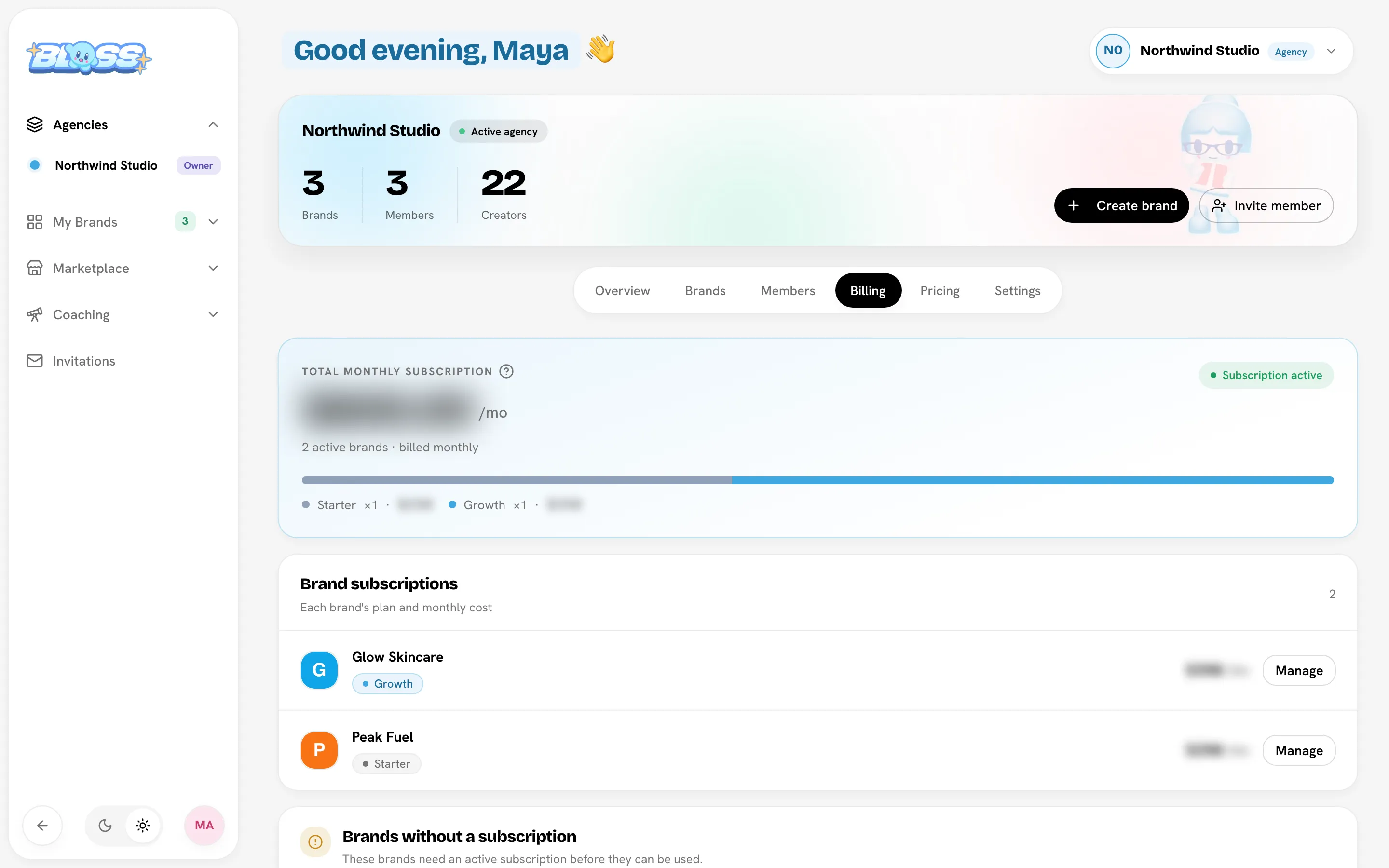The image size is (1389, 868).
Task: Switch to dark mode moon toggle
Action: click(x=105, y=826)
